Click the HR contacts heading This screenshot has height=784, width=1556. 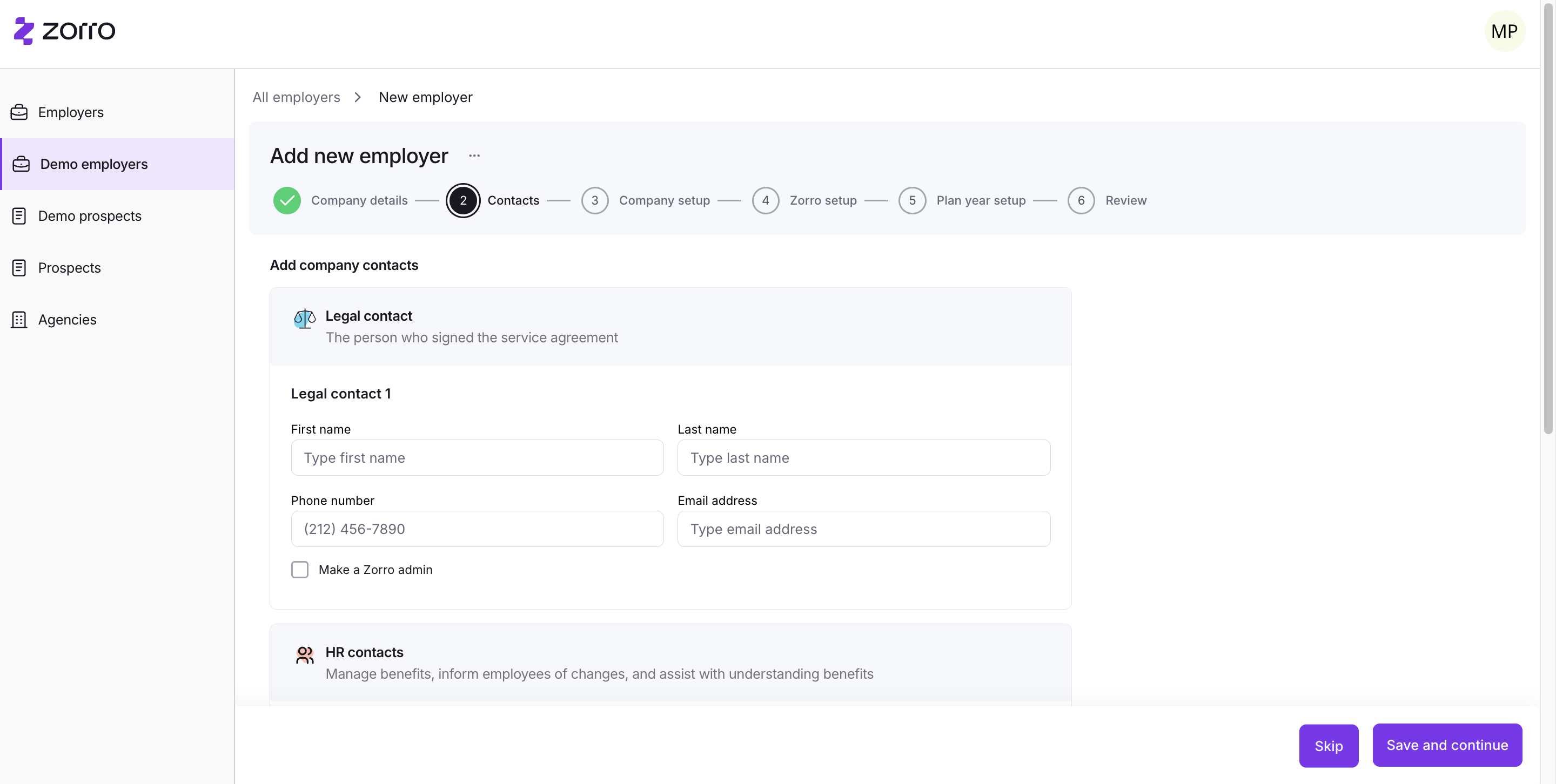(x=364, y=652)
